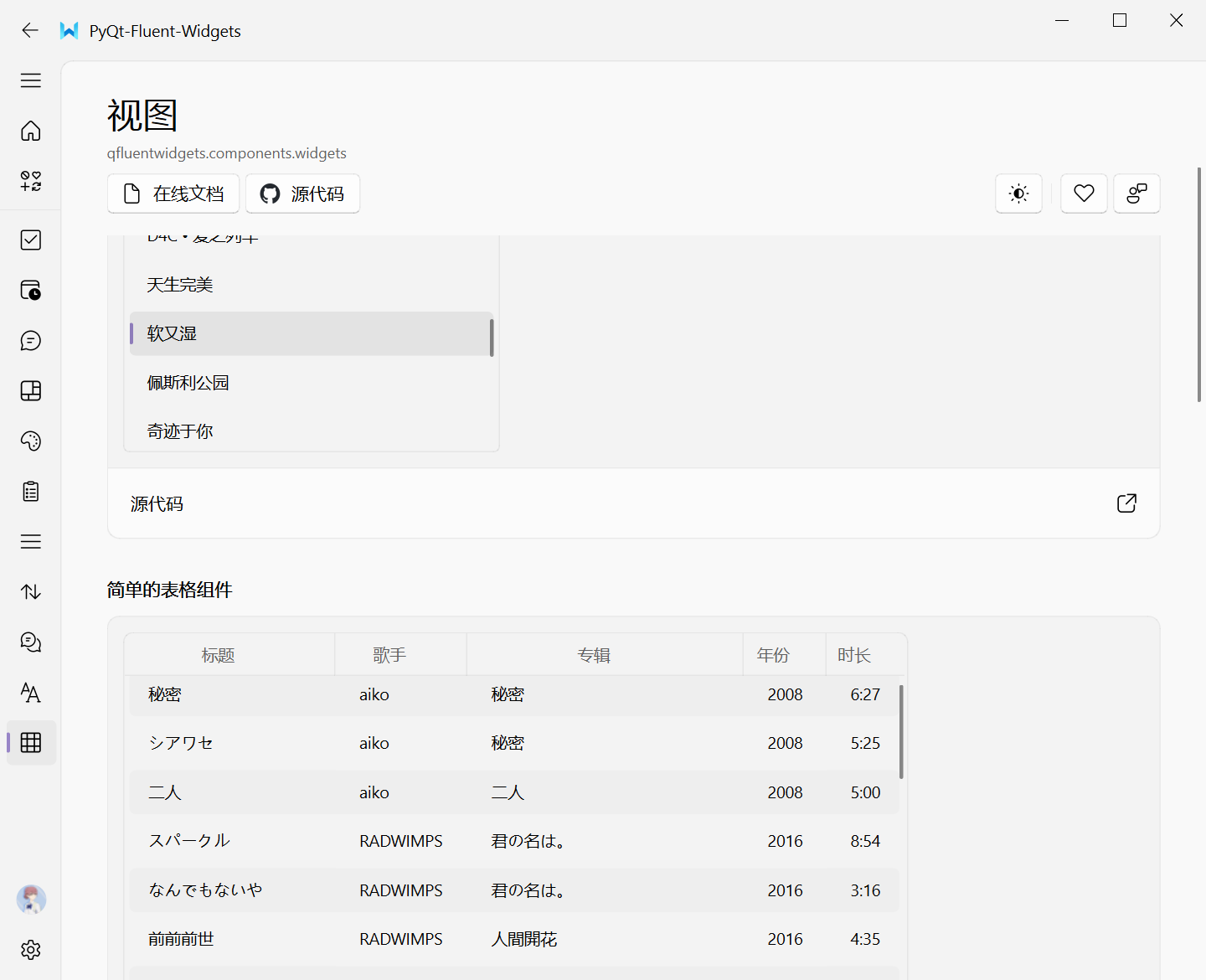
Task: Click the user avatar in sidebar
Action: [x=31, y=900]
